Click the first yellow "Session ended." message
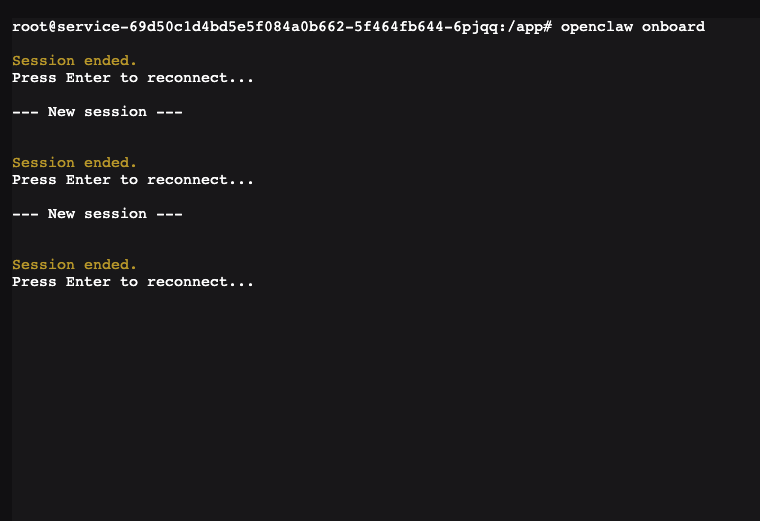This screenshot has height=521, width=760. click(x=74, y=61)
